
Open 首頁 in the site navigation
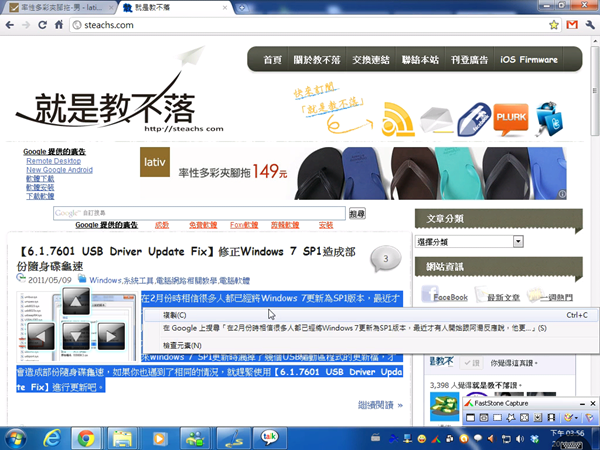pyautogui.click(x=272, y=60)
